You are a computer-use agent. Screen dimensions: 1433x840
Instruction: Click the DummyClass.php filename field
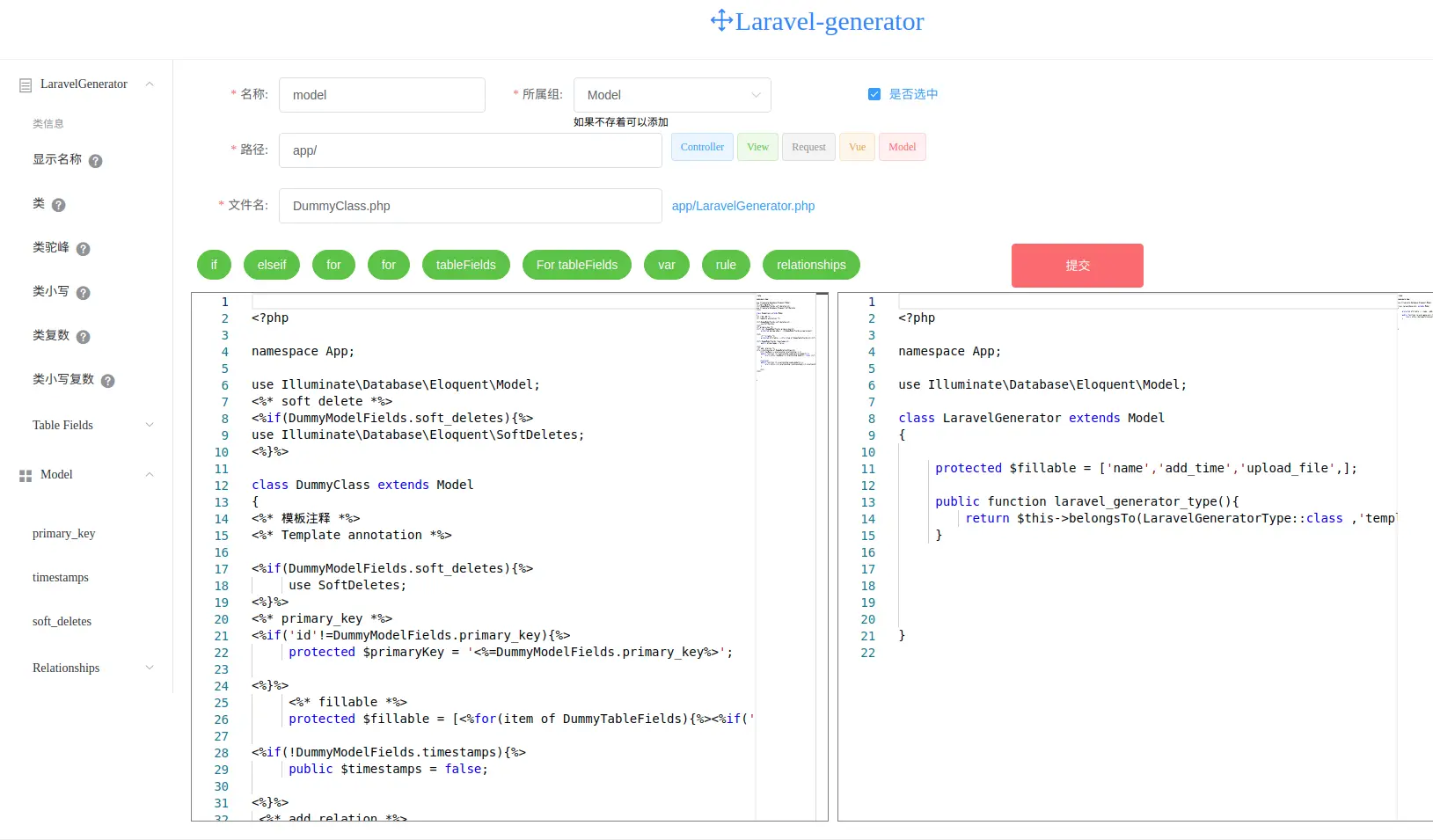click(x=470, y=206)
